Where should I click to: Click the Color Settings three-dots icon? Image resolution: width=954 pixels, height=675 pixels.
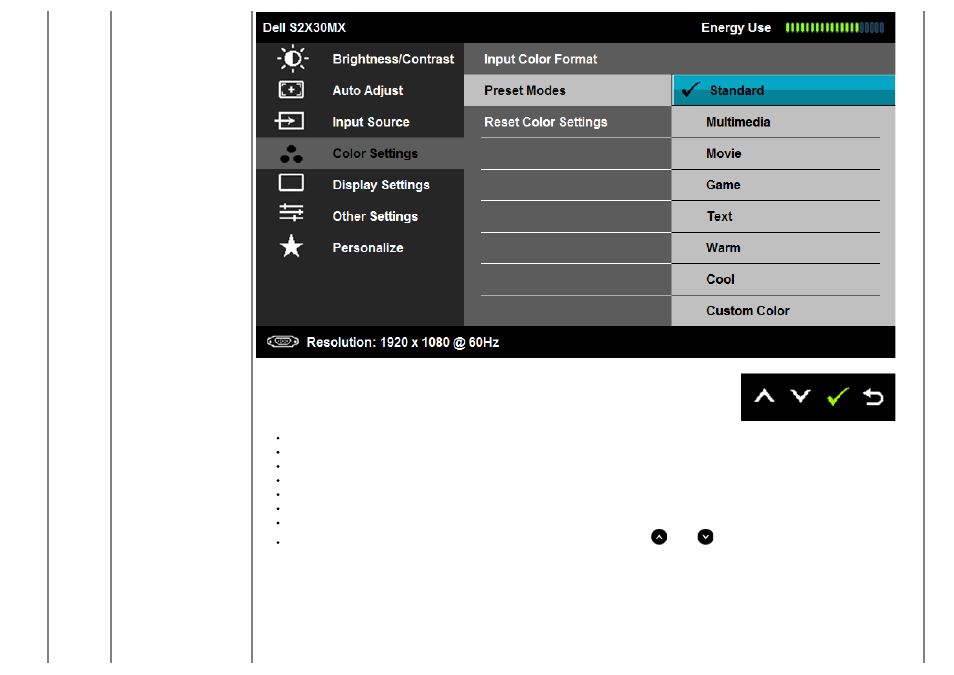pos(291,154)
